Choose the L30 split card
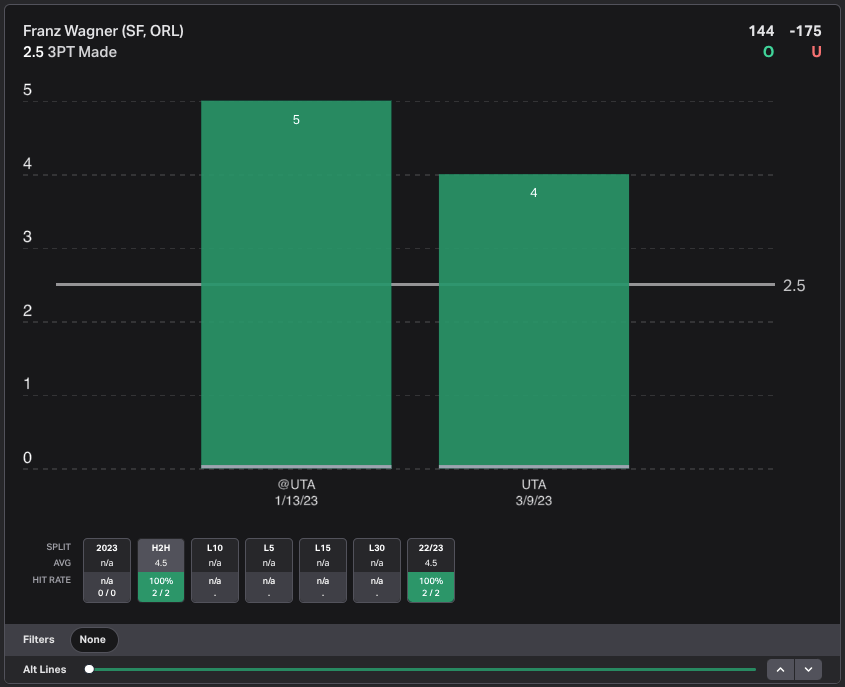845x687 pixels. pyautogui.click(x=377, y=570)
